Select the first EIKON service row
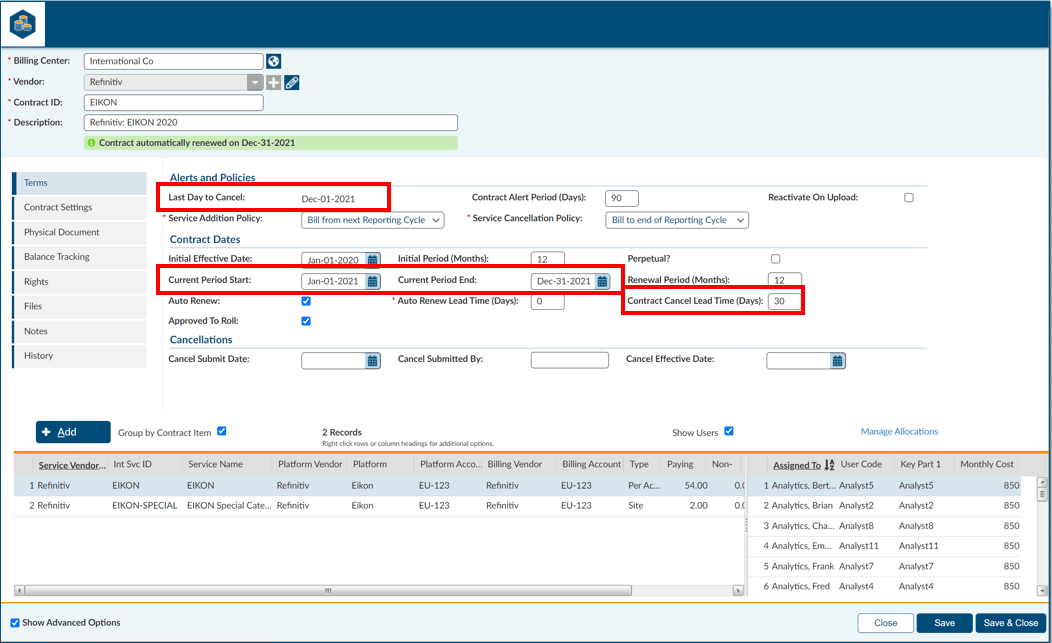 tap(379, 485)
